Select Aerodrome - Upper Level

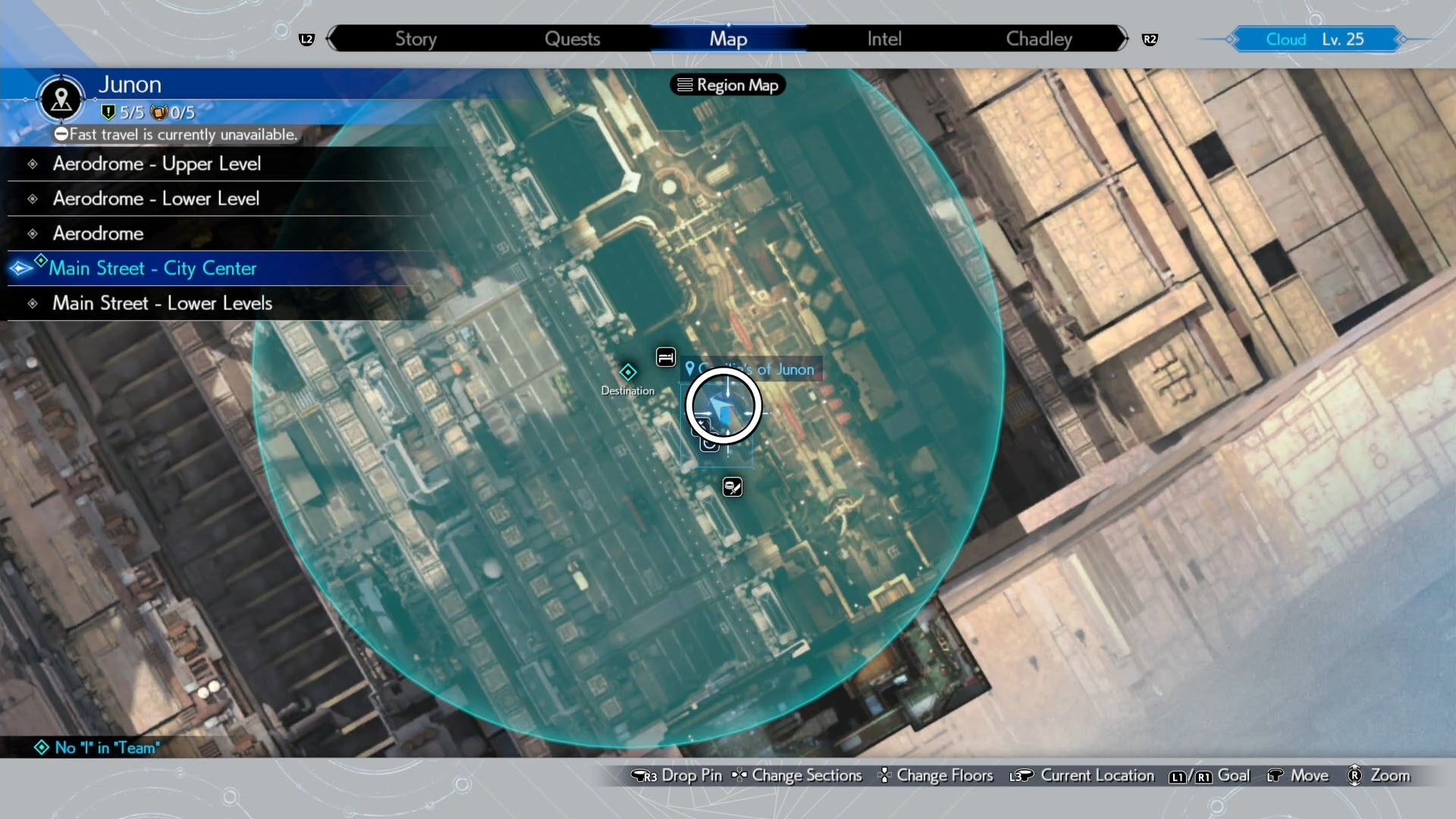(x=156, y=164)
